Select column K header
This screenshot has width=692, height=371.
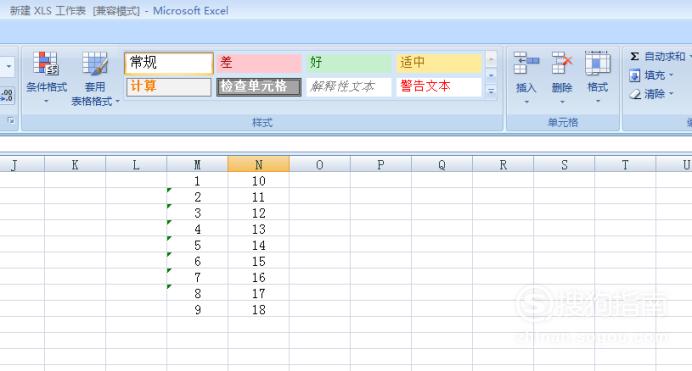click(x=75, y=165)
